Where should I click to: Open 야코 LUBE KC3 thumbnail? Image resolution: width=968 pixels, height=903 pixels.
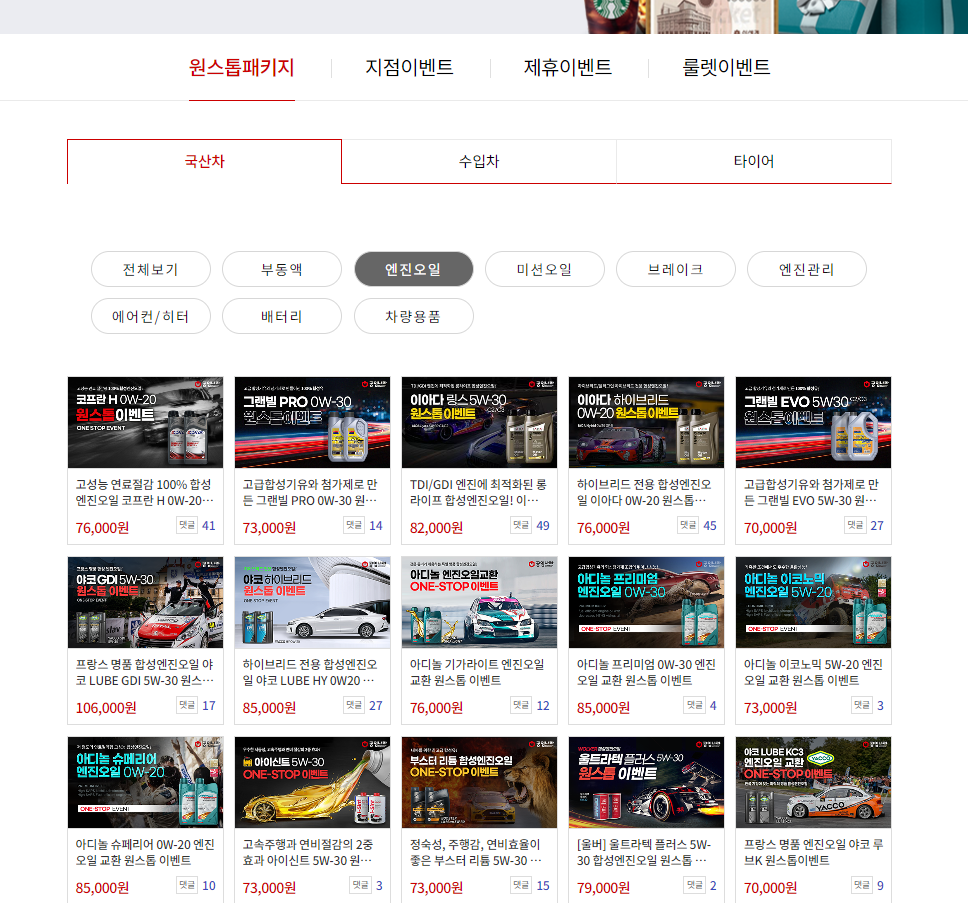tap(813, 782)
